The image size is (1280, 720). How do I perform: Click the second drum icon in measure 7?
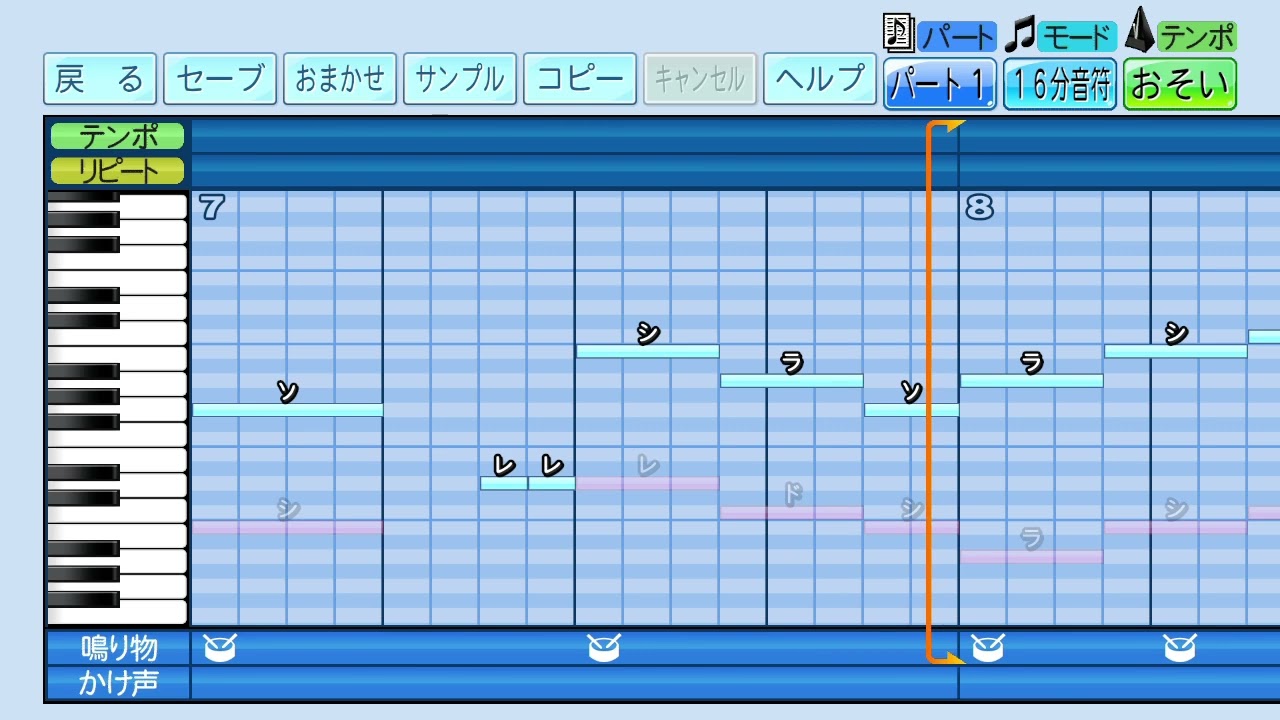(603, 648)
